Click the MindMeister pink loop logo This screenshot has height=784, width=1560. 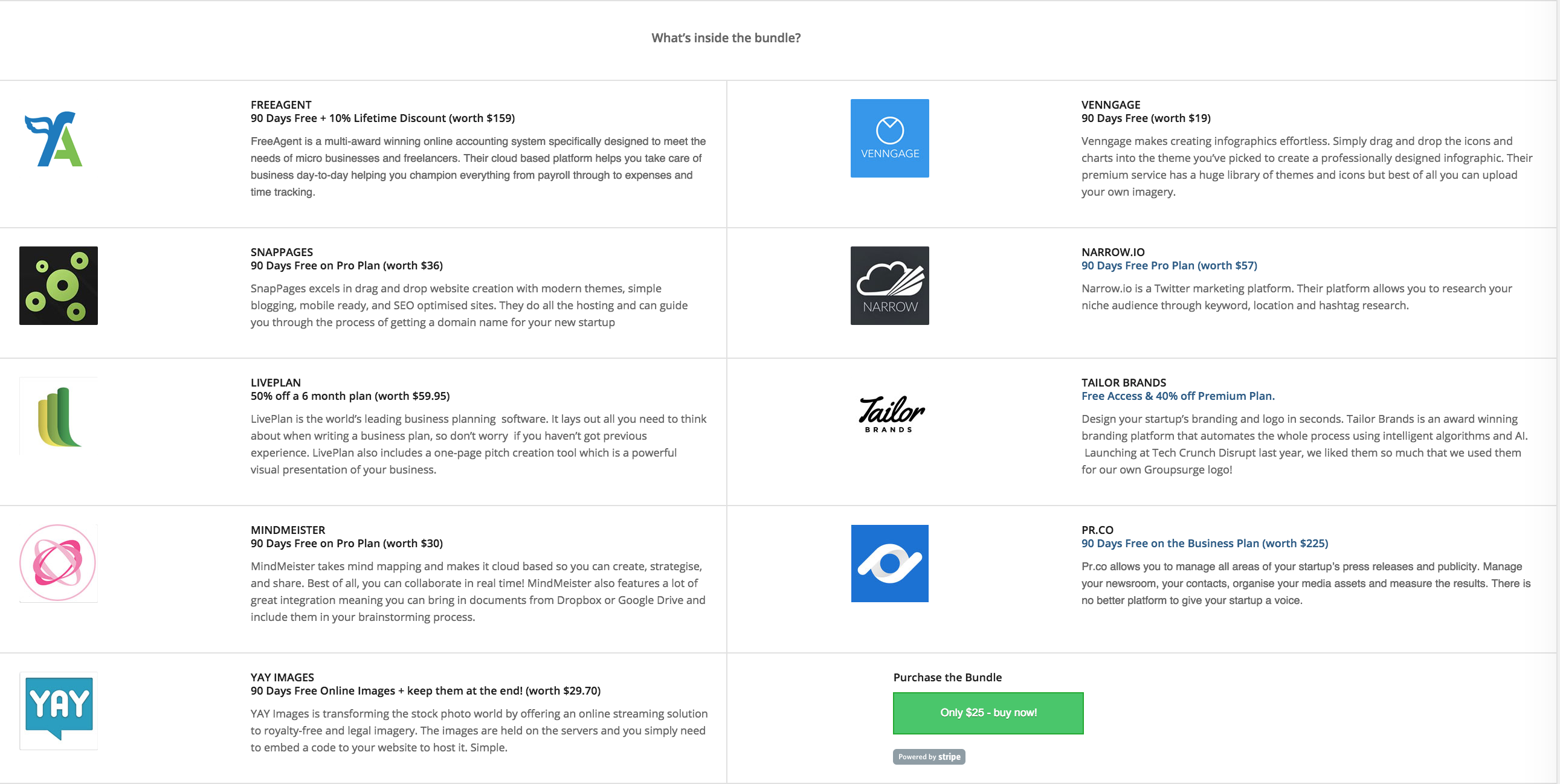(x=58, y=562)
